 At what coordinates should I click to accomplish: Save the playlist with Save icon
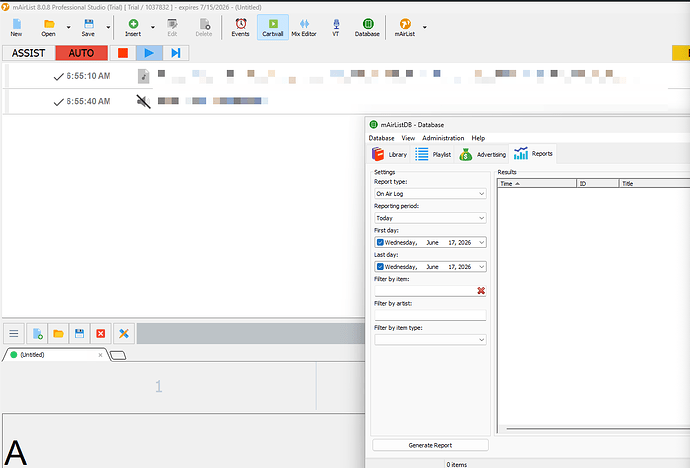88,27
